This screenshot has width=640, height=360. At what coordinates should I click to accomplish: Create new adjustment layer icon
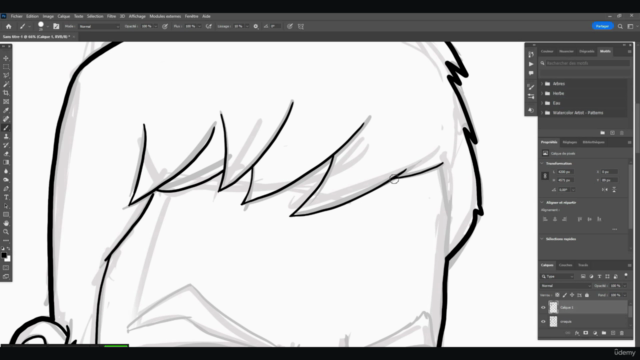point(595,333)
